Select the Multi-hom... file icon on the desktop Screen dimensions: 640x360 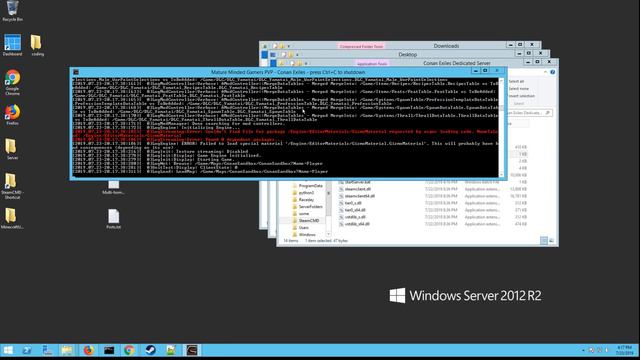tap(113, 187)
